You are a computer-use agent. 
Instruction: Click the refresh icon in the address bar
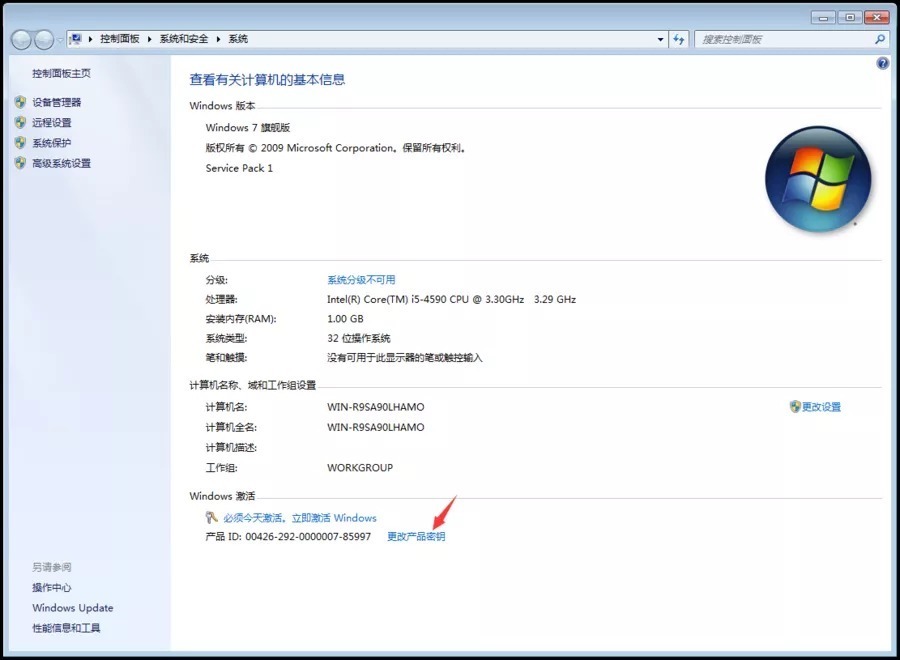pyautogui.click(x=679, y=38)
